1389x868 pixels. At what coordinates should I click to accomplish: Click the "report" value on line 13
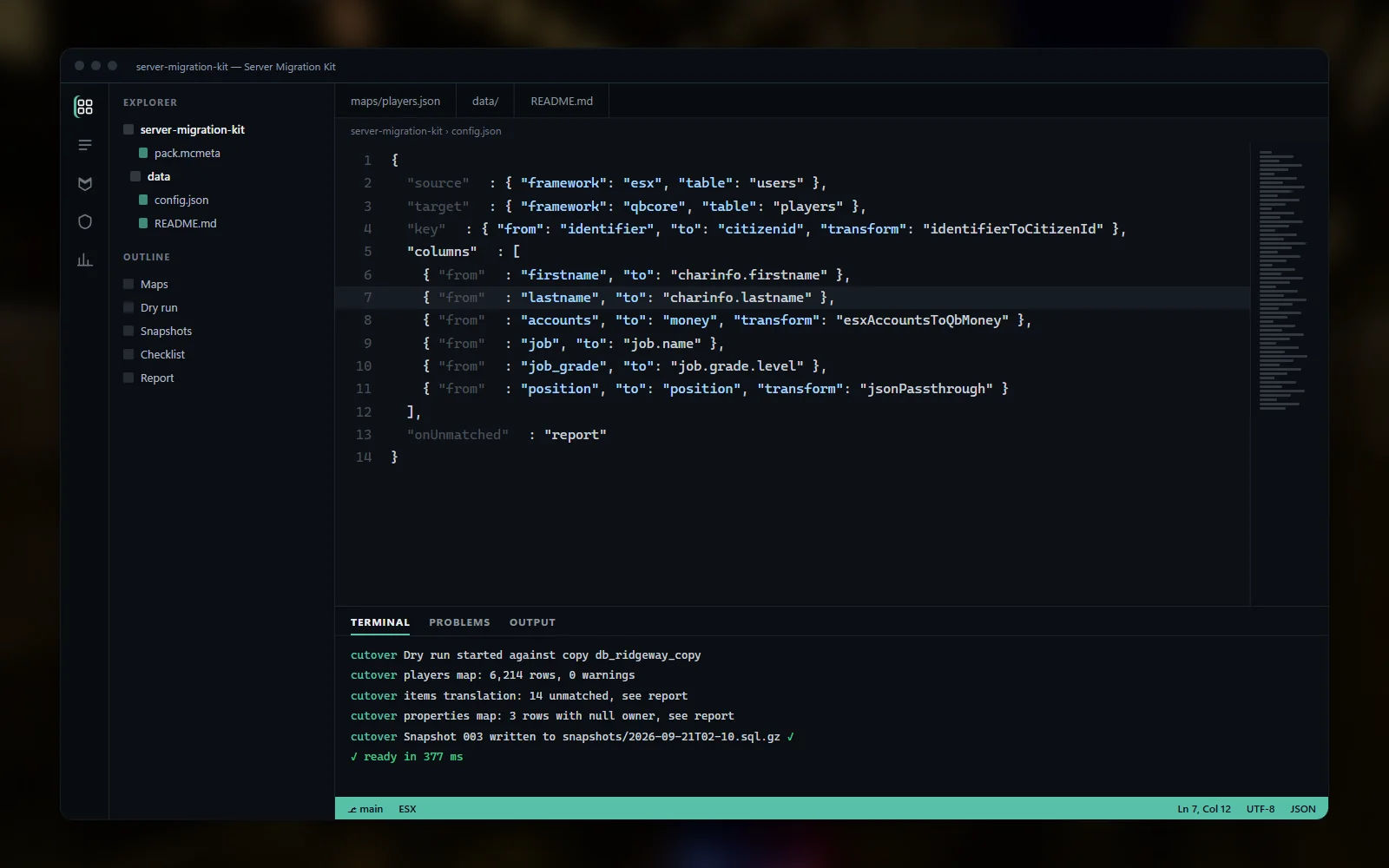(x=575, y=435)
